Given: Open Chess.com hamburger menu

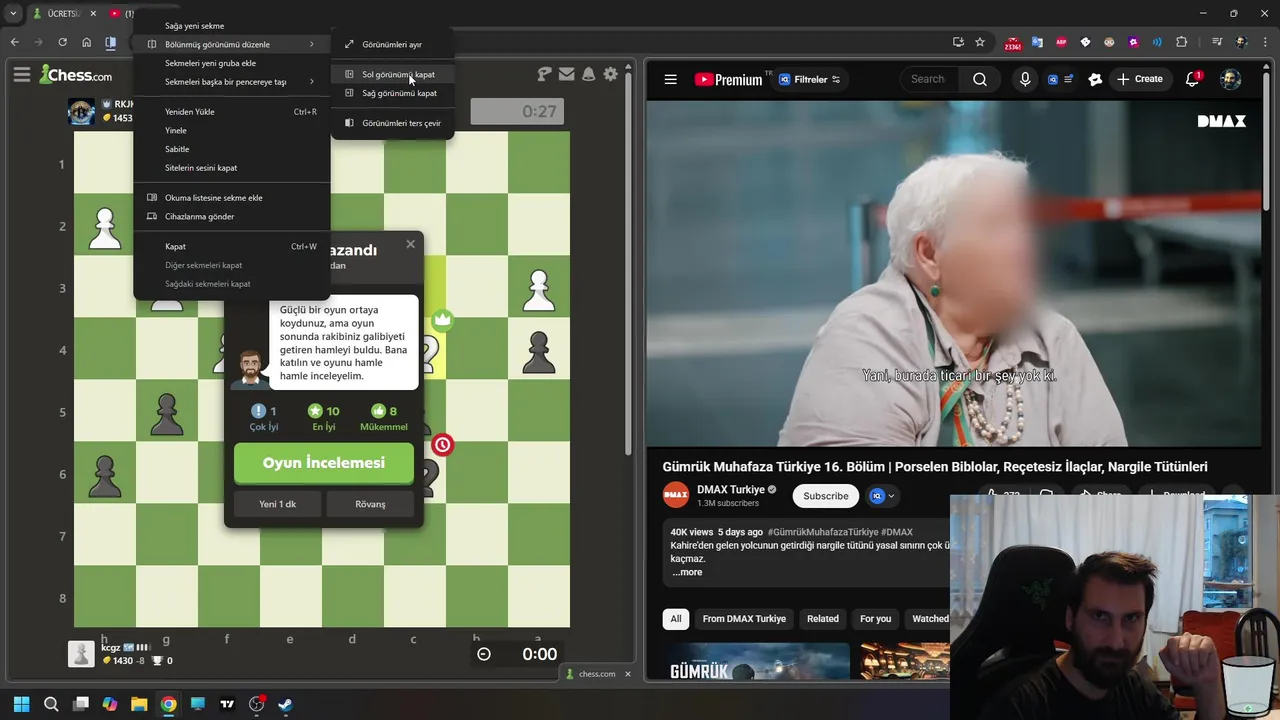Looking at the screenshot, I should click(21, 74).
